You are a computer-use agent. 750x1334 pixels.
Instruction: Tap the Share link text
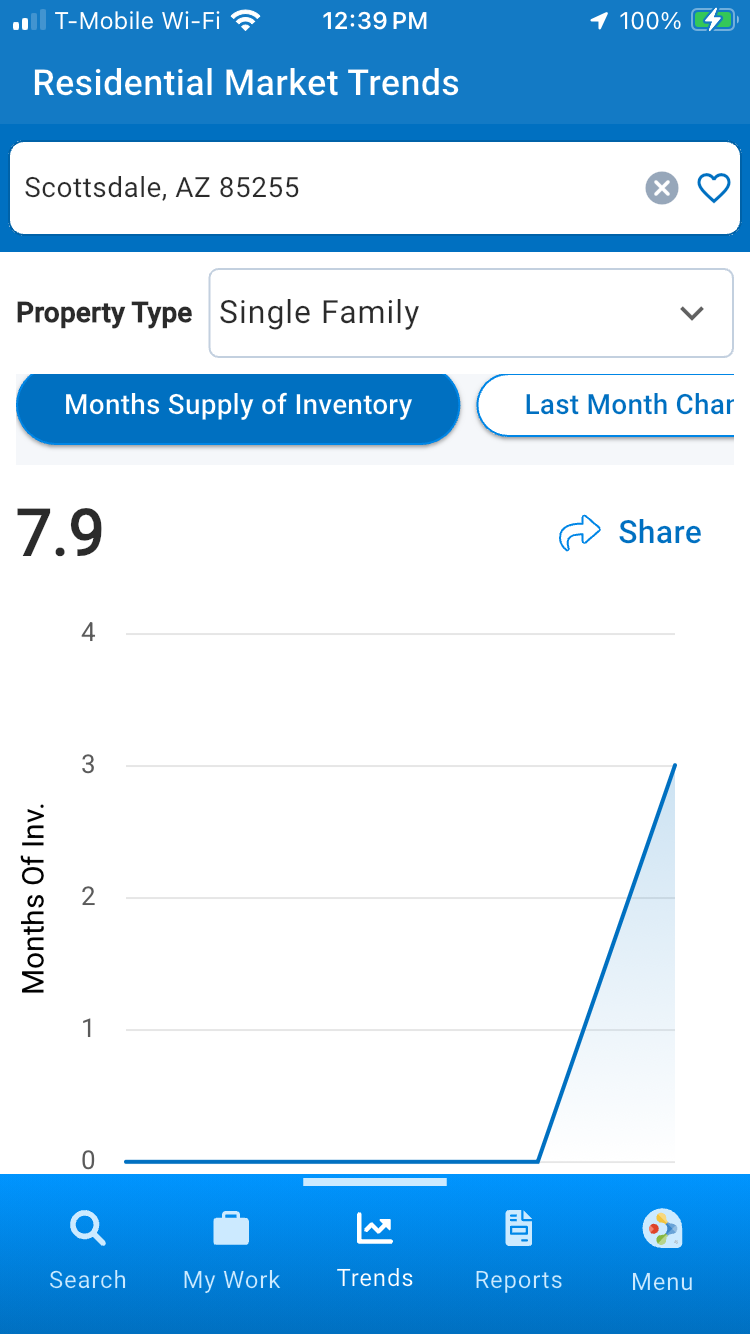[x=660, y=533]
